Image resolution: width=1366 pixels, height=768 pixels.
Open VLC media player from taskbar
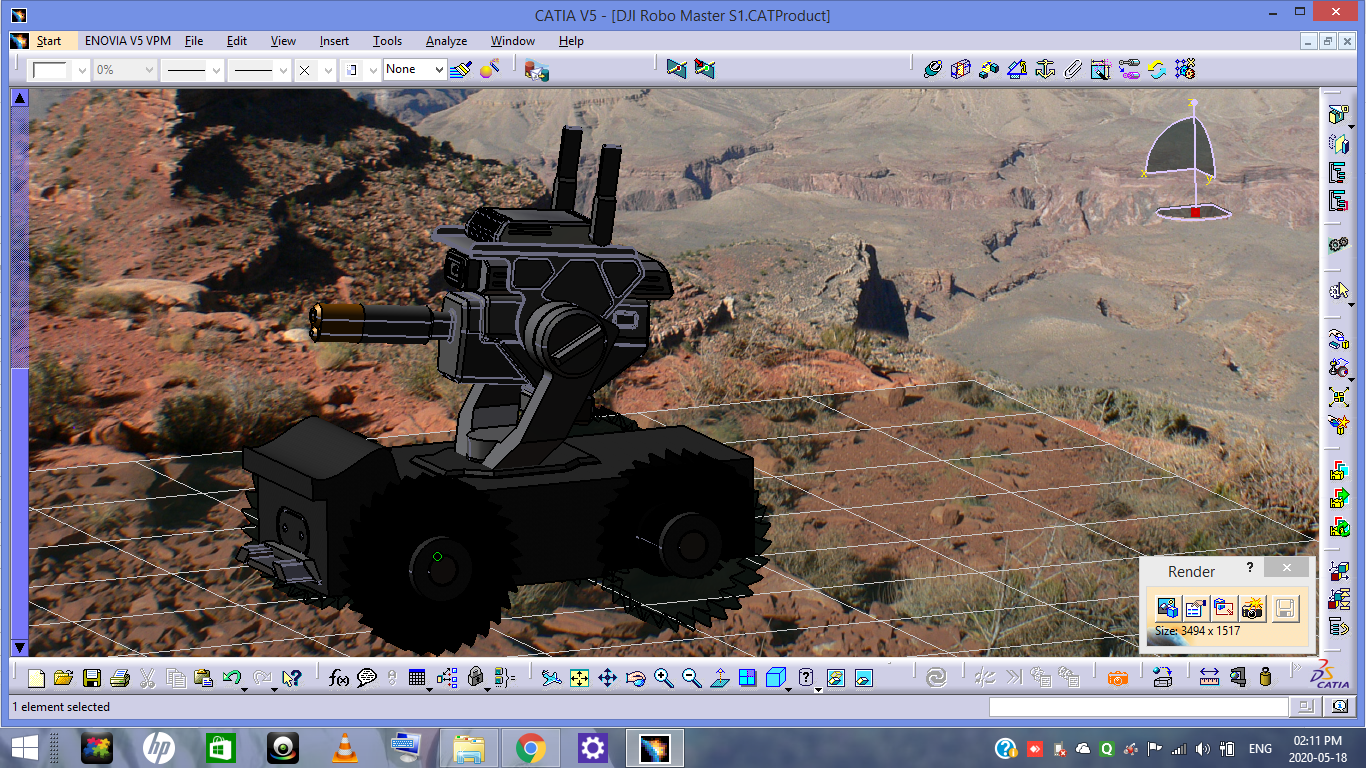344,748
